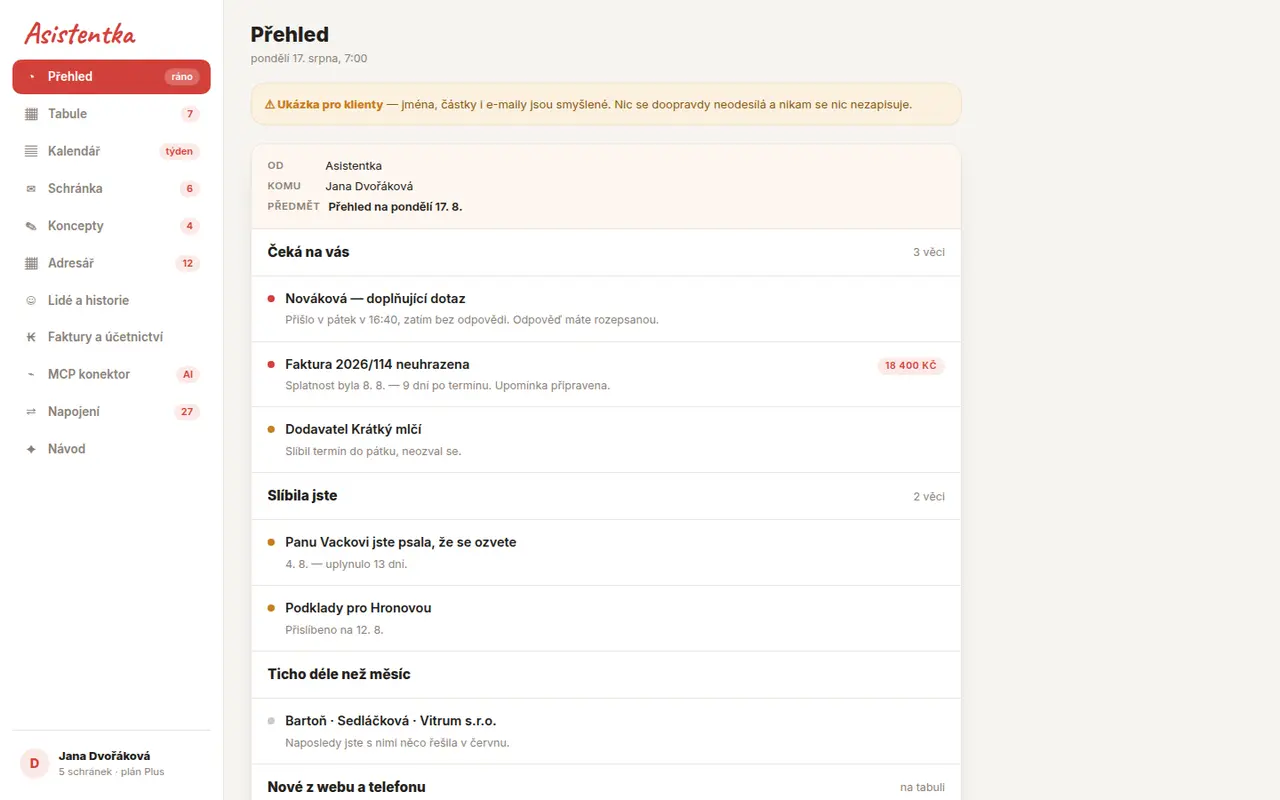
Task: Open the MCP konektor menu item
Action: [x=111, y=374]
